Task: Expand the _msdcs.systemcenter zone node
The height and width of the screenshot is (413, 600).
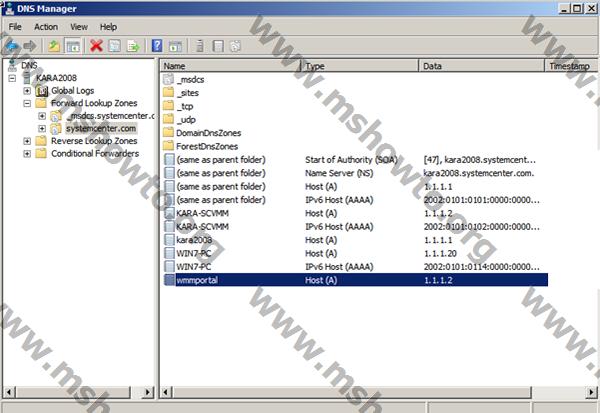Action: pyautogui.click(x=42, y=116)
